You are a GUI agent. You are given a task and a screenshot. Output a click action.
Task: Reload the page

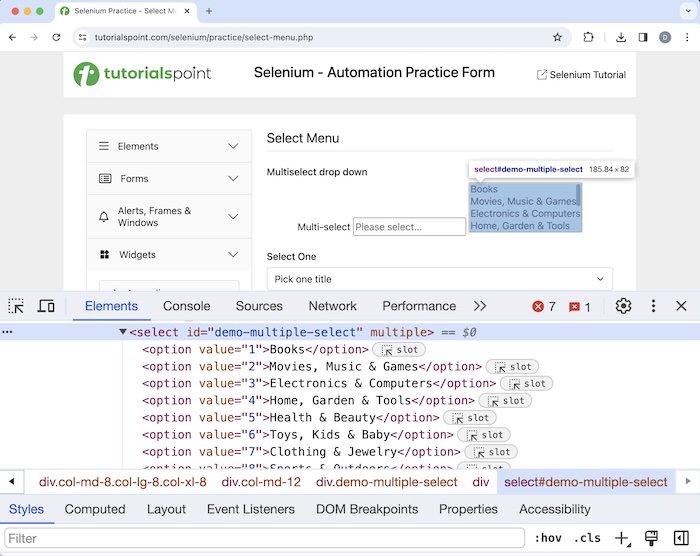click(x=57, y=37)
